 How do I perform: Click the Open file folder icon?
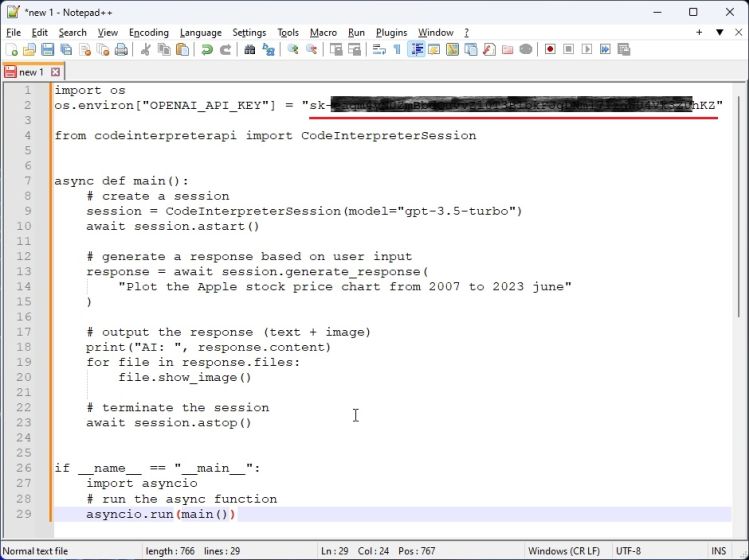tap(30, 50)
